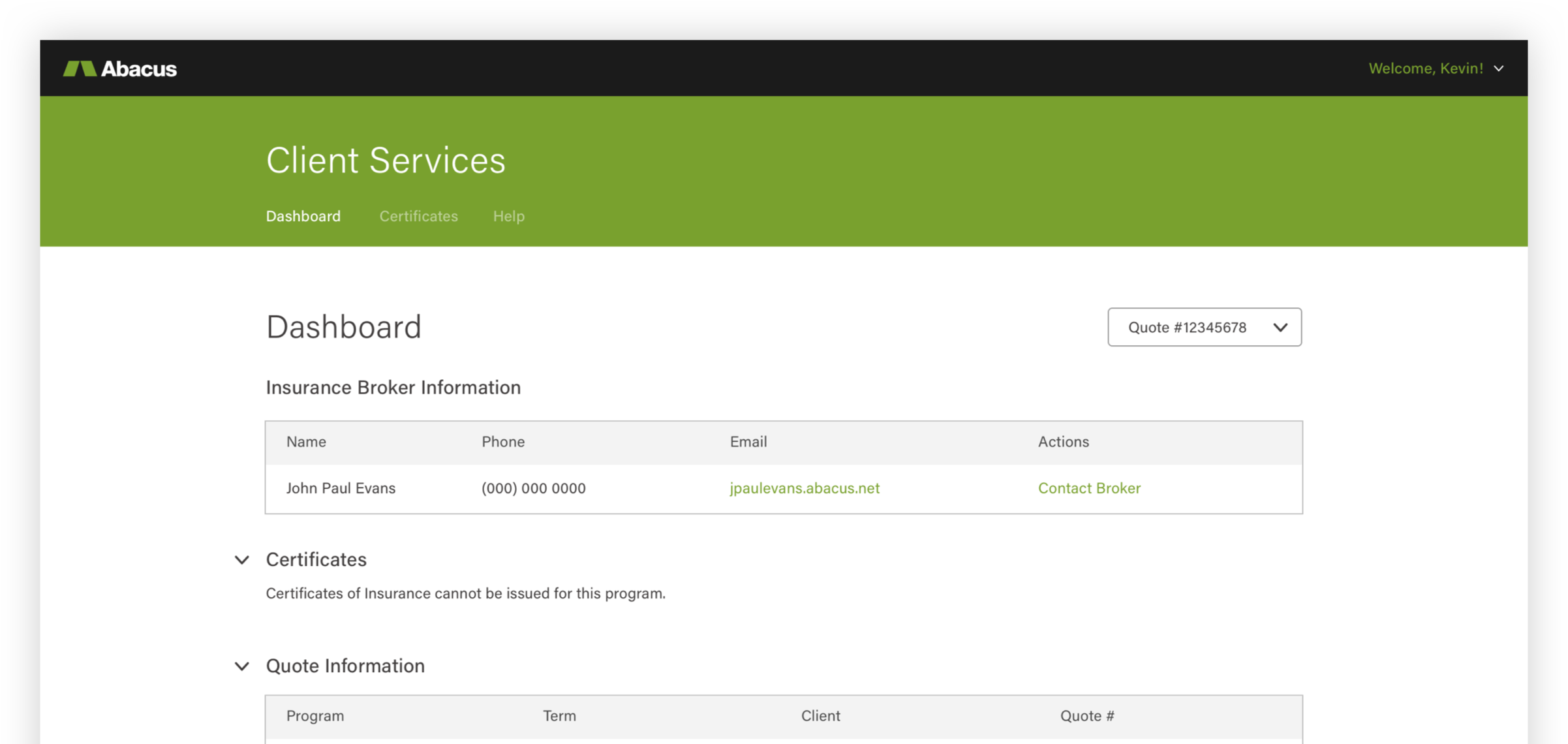
Task: Select the John Paul Evans name cell
Action: 341,488
